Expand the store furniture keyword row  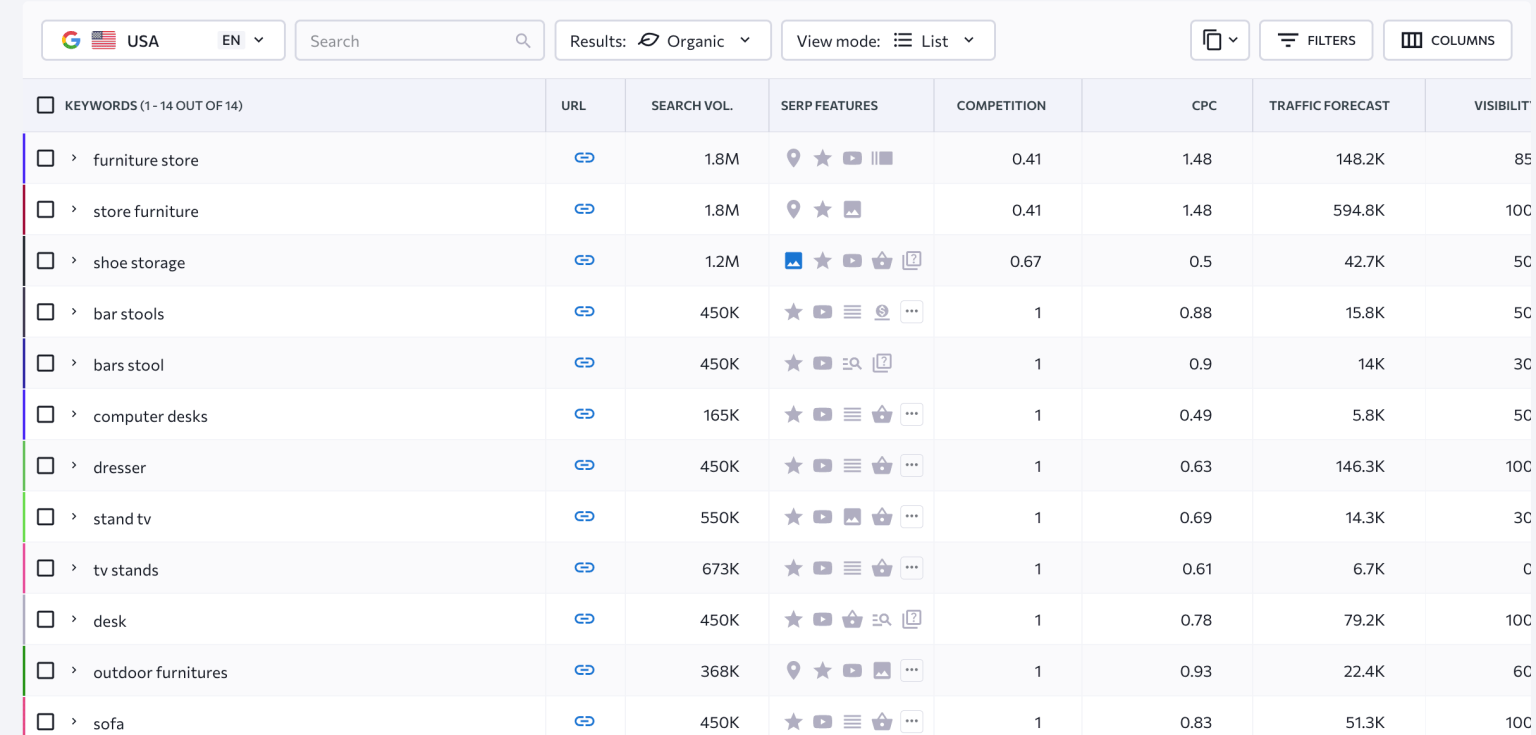click(x=74, y=209)
